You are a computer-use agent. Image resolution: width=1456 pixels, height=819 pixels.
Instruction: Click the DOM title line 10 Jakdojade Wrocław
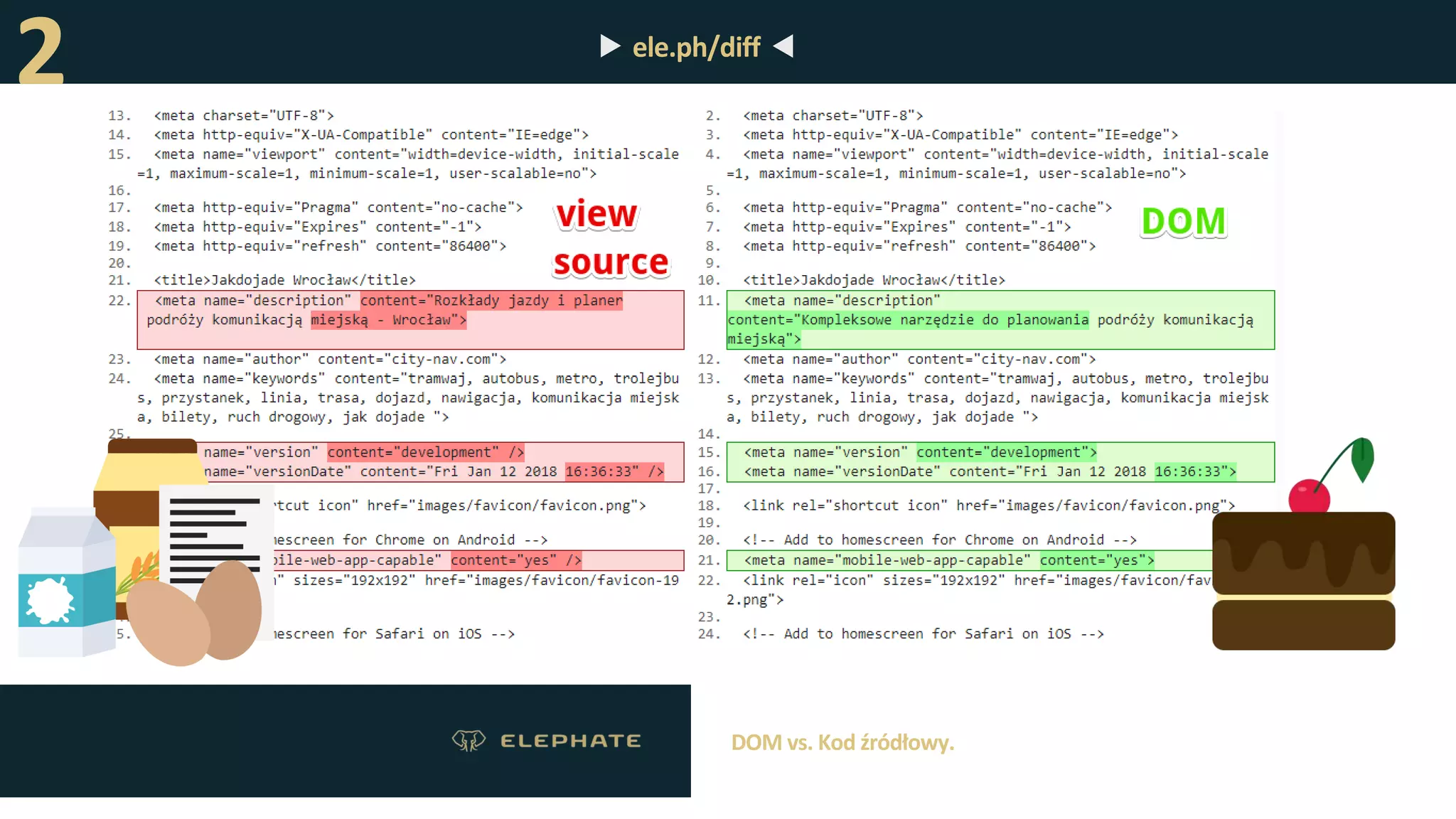coord(874,280)
